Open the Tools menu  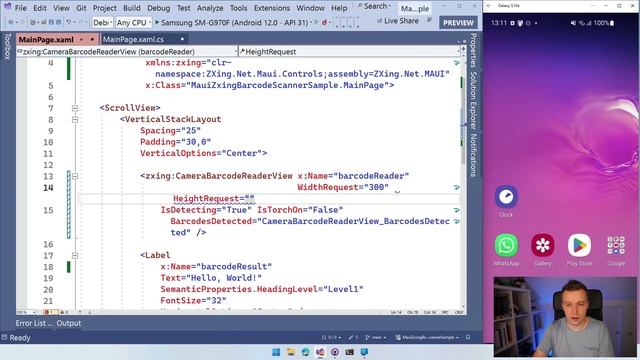tap(238, 8)
